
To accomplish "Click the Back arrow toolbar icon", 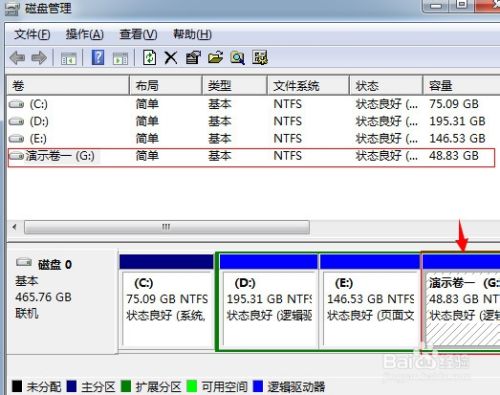I will [17, 58].
